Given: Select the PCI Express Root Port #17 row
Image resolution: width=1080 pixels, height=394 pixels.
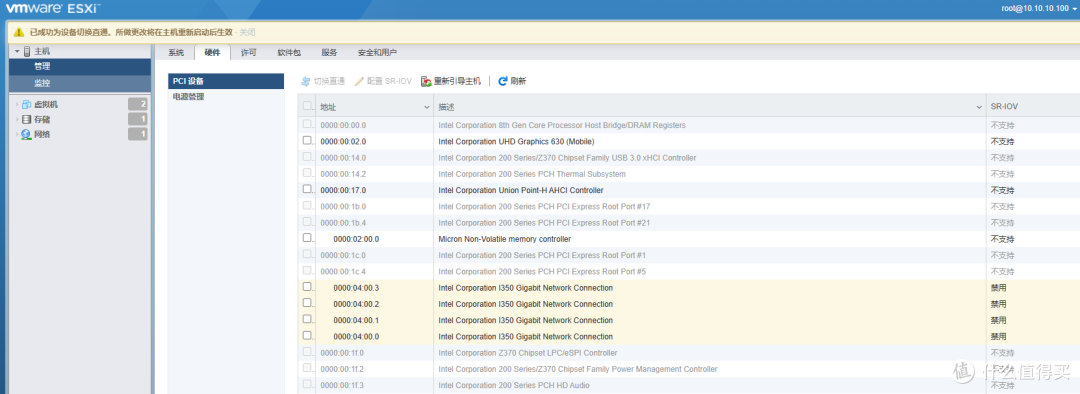Looking at the screenshot, I should [689, 207].
